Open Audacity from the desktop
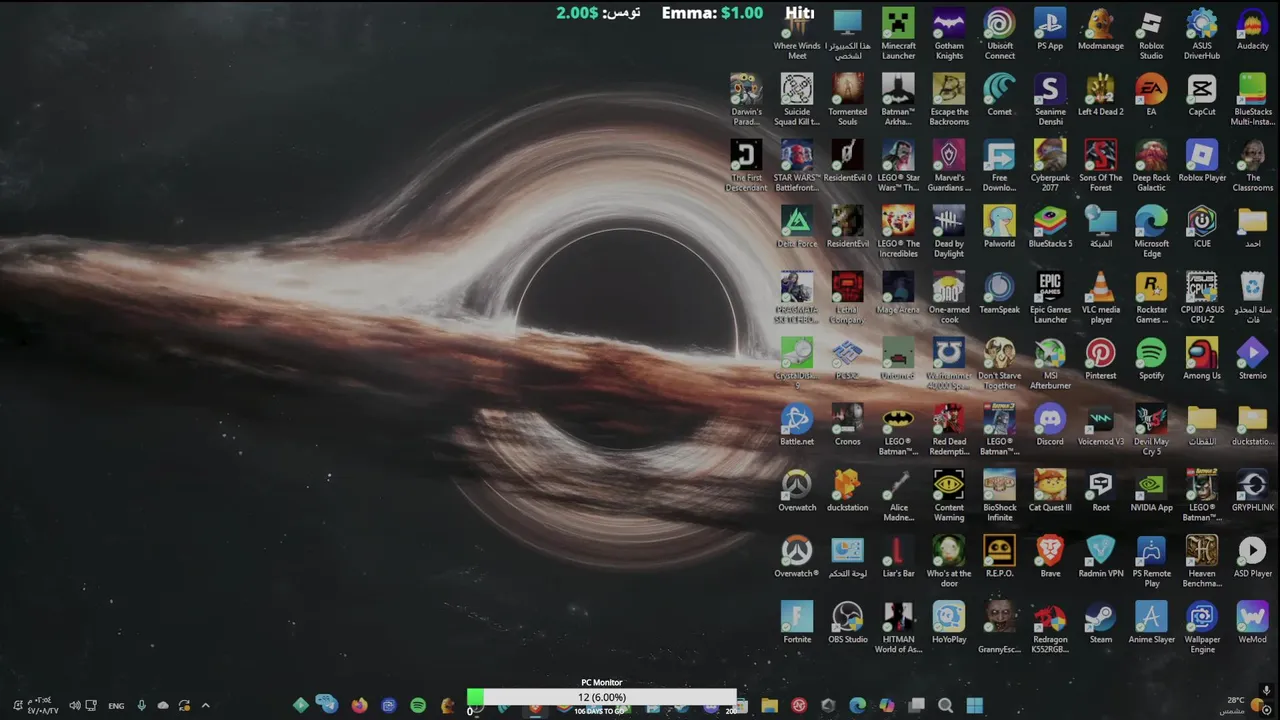Image resolution: width=1280 pixels, height=720 pixels. point(1252,29)
